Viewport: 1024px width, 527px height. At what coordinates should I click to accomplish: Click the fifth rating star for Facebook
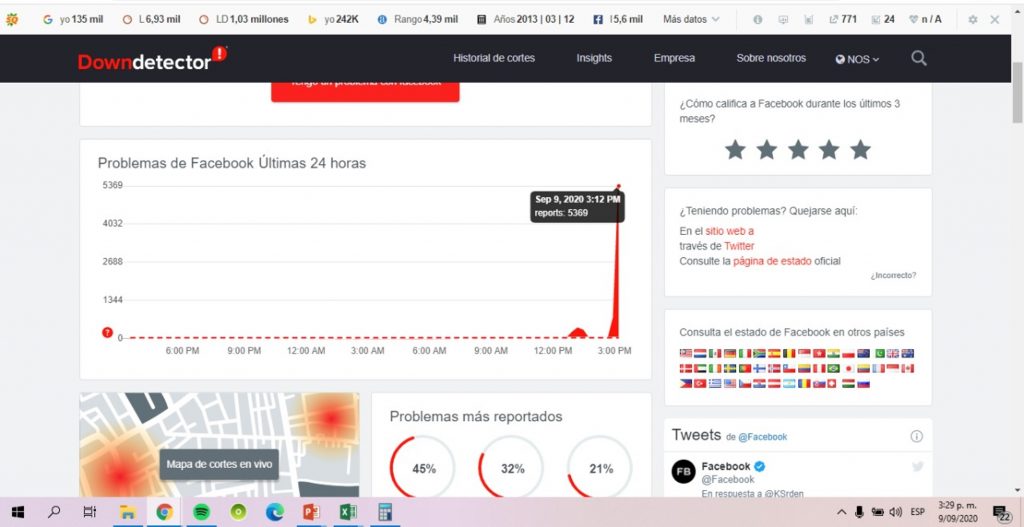click(x=860, y=150)
